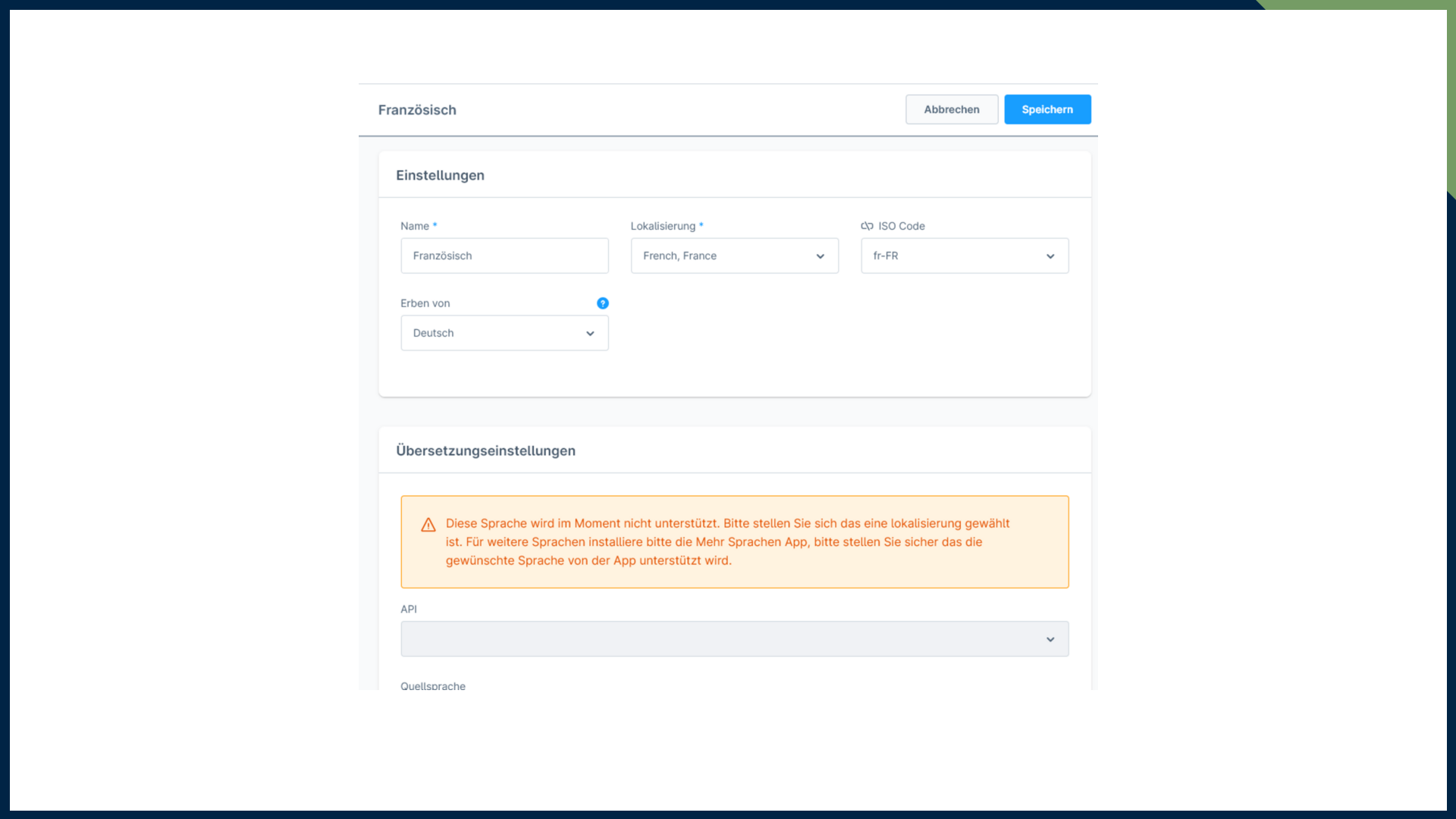Viewport: 1456px width, 819px height.
Task: Expand the Erben von dropdown showing Deutsch
Action: pyautogui.click(x=493, y=334)
